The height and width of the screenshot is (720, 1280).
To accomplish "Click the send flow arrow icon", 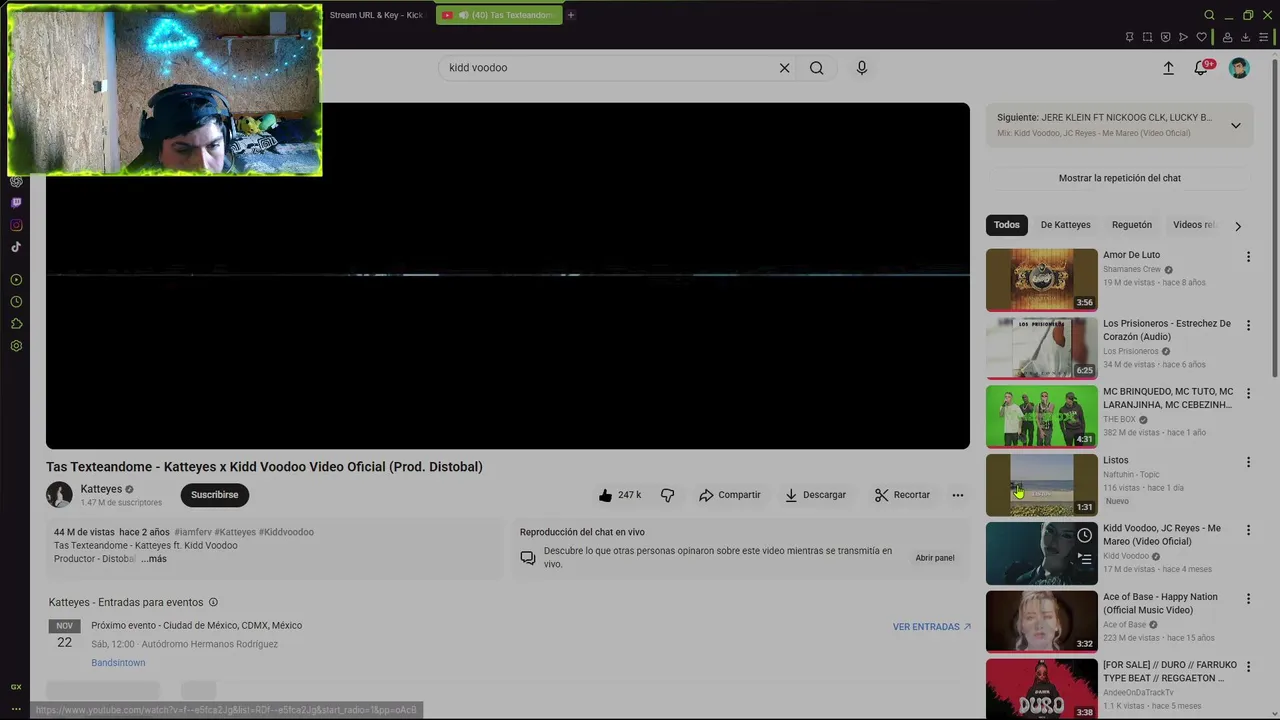I will [1183, 37].
